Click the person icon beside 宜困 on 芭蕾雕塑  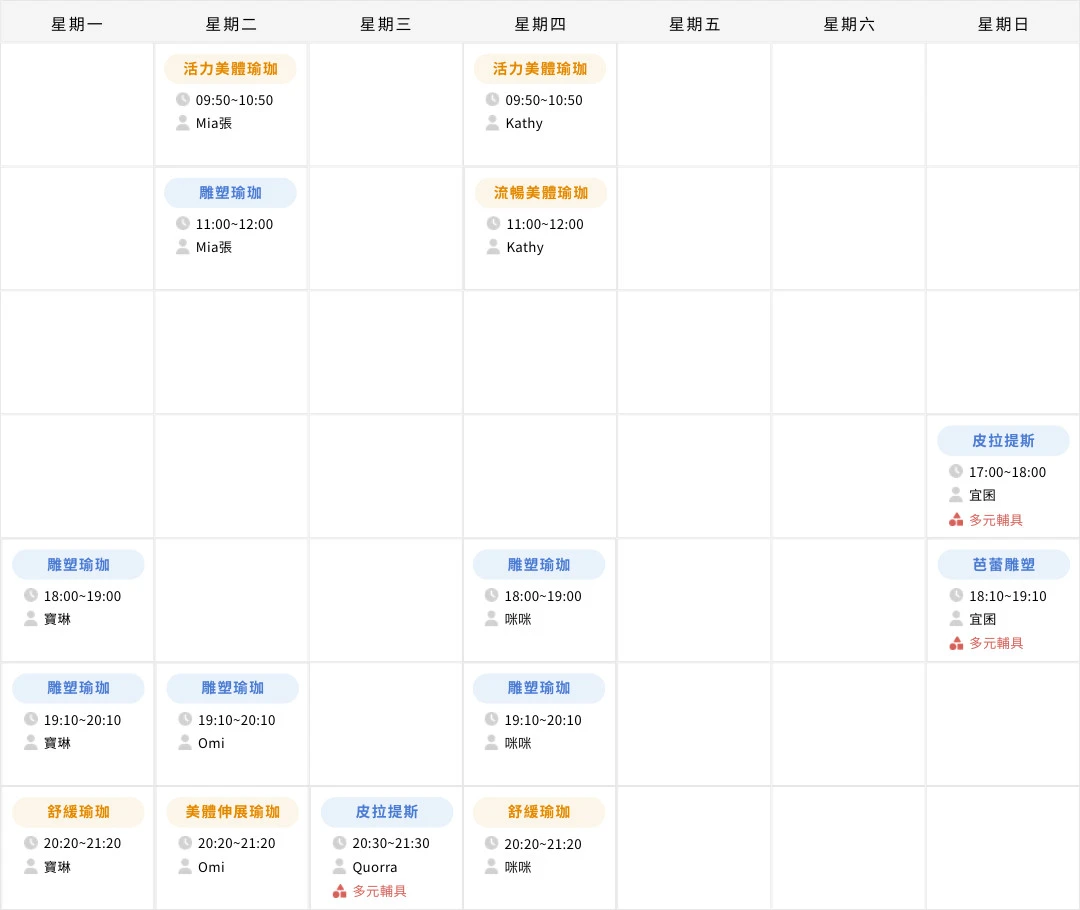tap(957, 619)
